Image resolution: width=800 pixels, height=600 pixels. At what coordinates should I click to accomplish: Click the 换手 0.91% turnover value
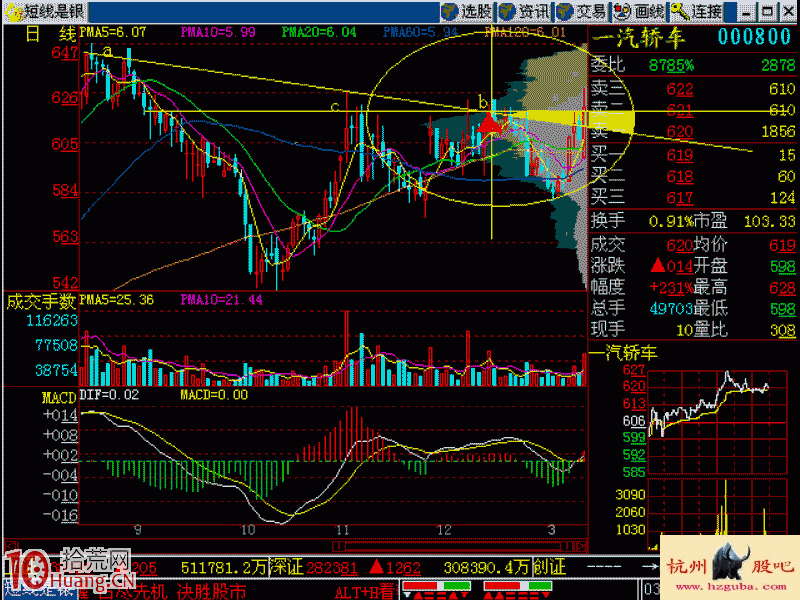(x=670, y=221)
